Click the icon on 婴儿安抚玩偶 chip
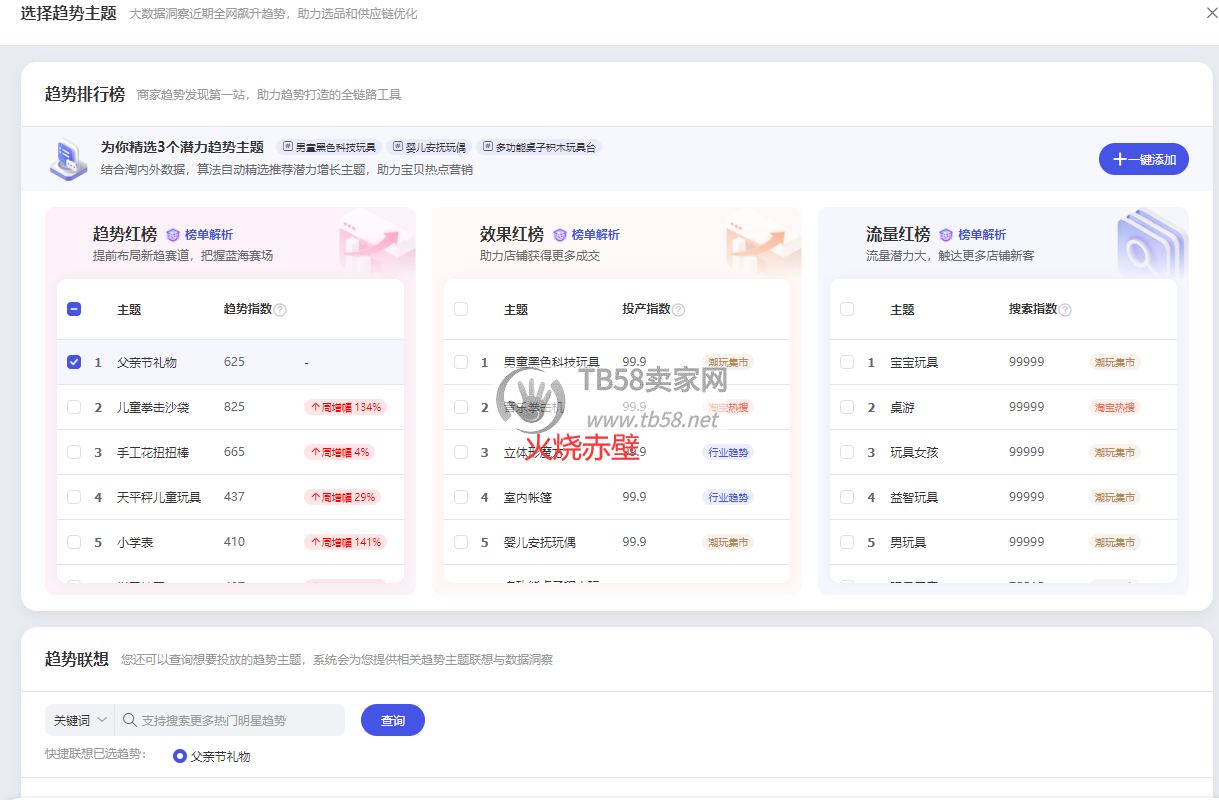The image size is (1219, 800). [398, 147]
